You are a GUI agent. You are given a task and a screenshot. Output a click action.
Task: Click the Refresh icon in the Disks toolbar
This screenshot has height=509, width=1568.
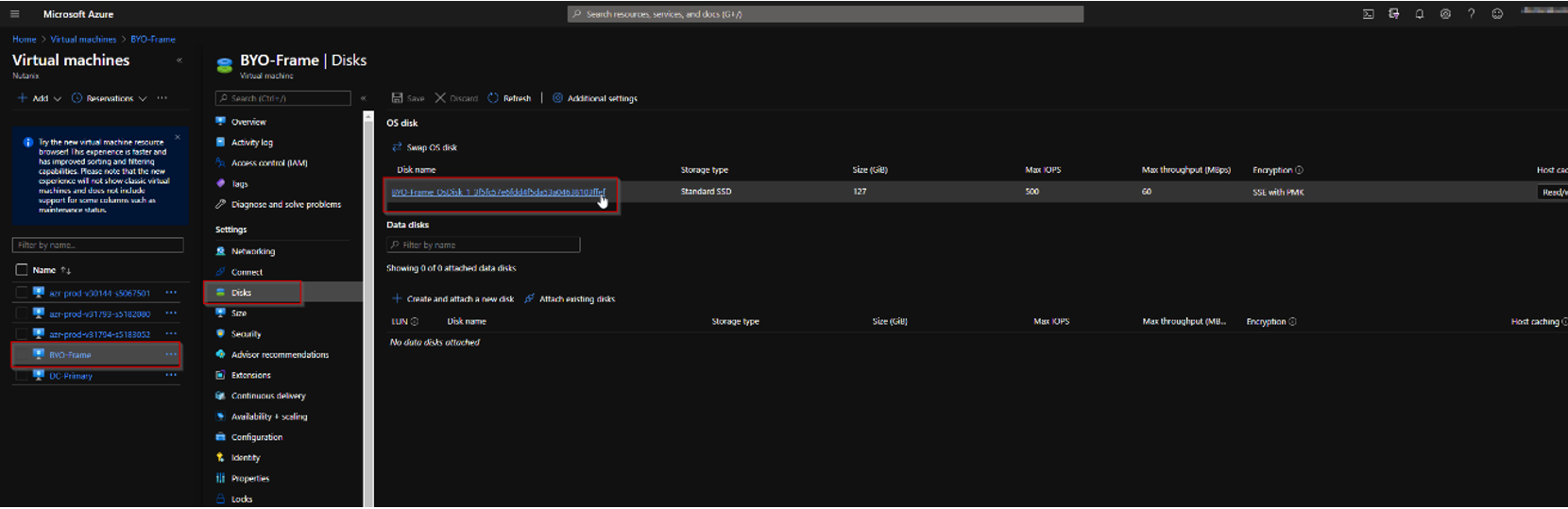tap(493, 98)
